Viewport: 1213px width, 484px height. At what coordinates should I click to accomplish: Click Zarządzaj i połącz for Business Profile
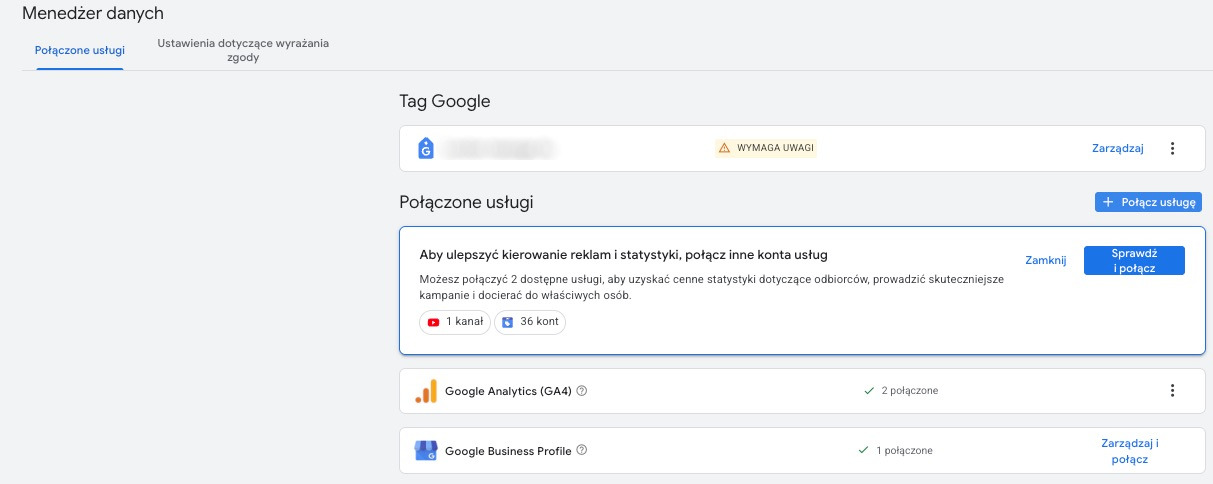1129,451
